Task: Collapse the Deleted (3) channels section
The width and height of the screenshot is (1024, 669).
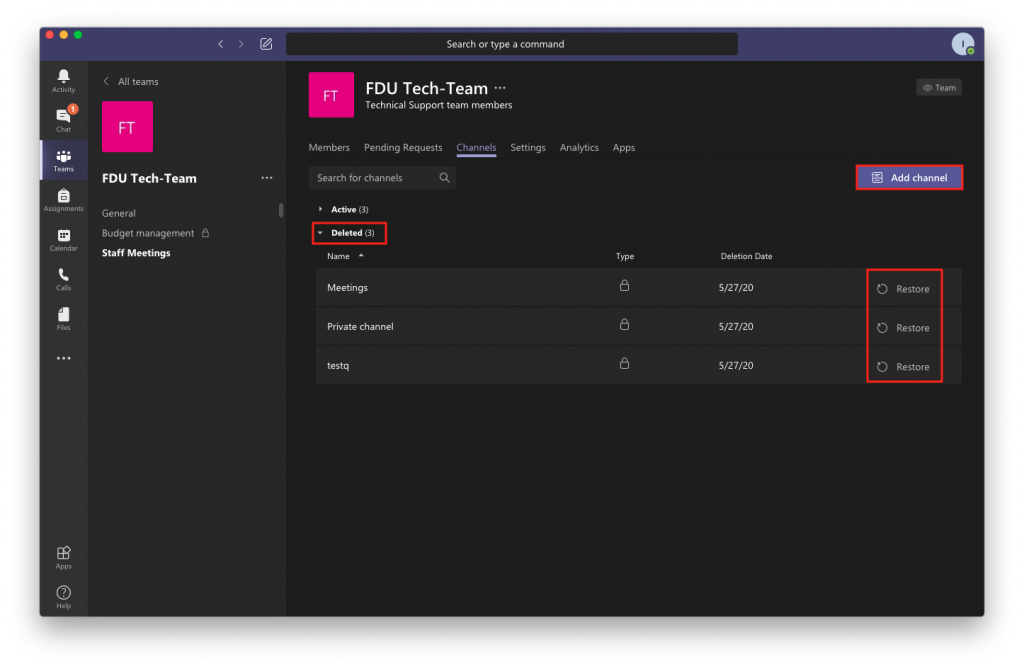Action: coord(347,233)
